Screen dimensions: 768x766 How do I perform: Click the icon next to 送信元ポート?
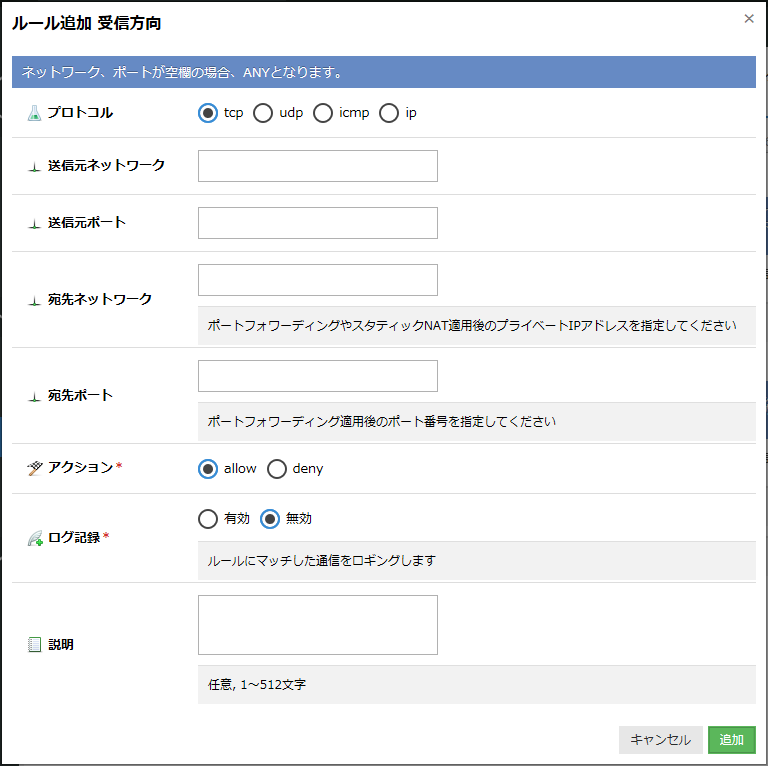coord(35,223)
